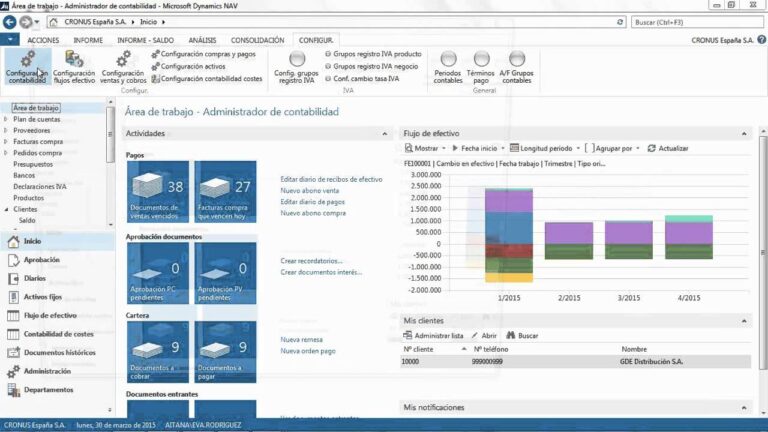Go forward with the navigation arrow
The image size is (768, 432).
pyautogui.click(x=25, y=22)
